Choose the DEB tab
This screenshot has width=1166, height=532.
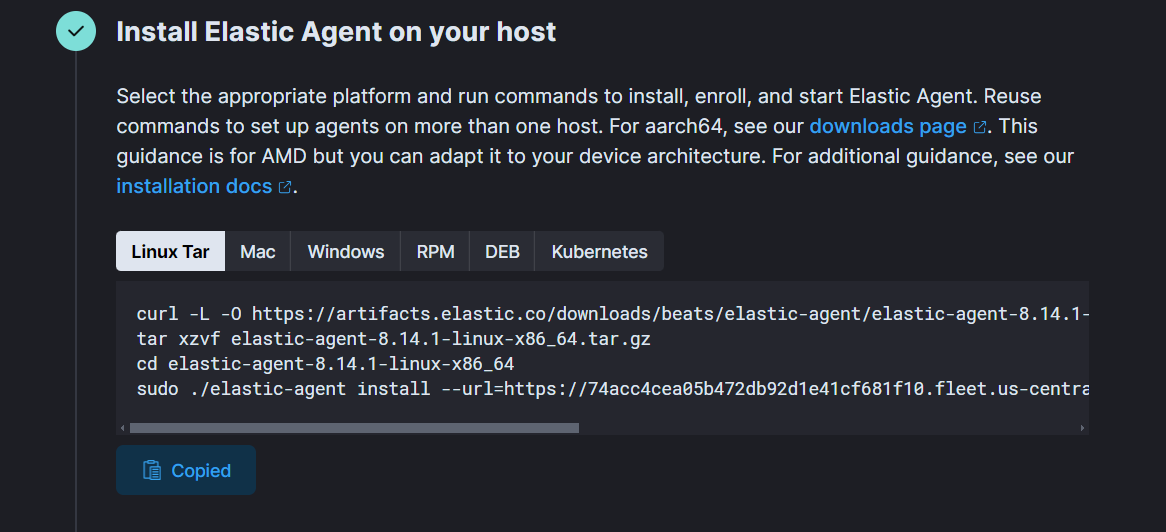502,251
